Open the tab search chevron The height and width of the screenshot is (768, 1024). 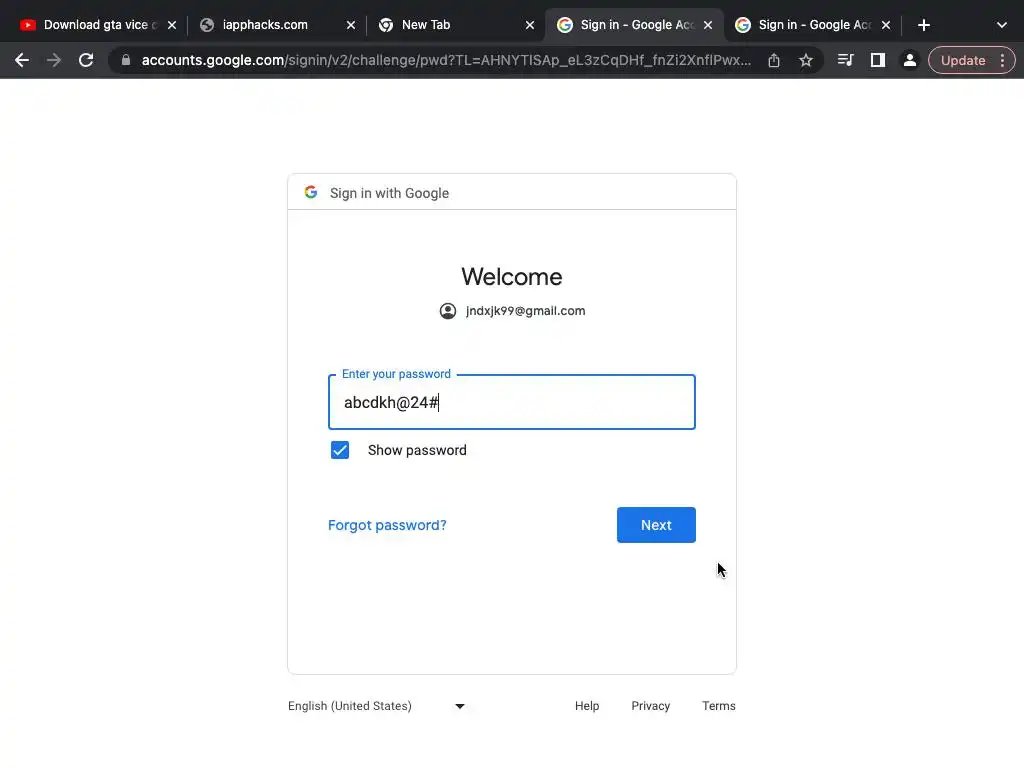(x=1002, y=25)
